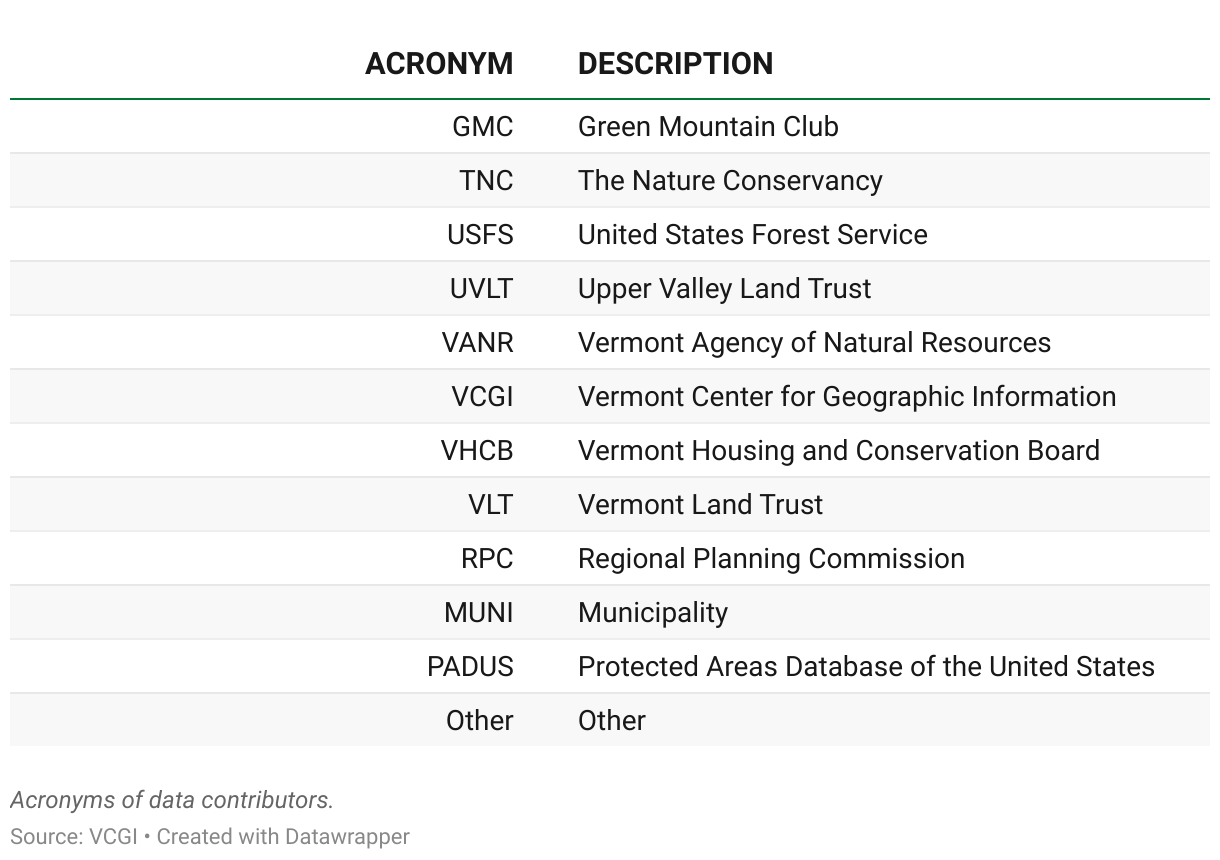Open the Created with Datawrapper link
1220x860 pixels.
pyautogui.click(x=283, y=836)
